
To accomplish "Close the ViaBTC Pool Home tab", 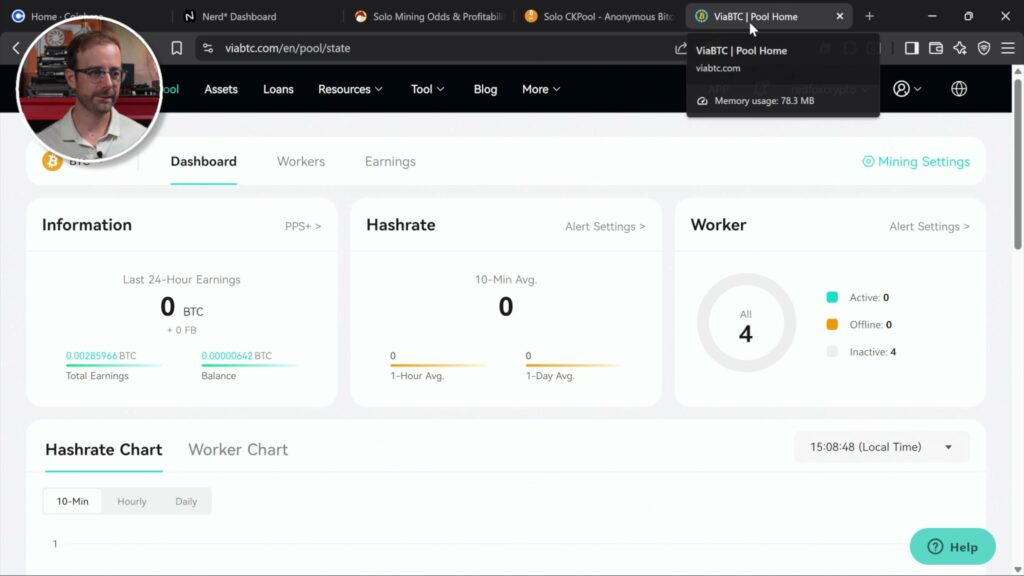I will (840, 16).
